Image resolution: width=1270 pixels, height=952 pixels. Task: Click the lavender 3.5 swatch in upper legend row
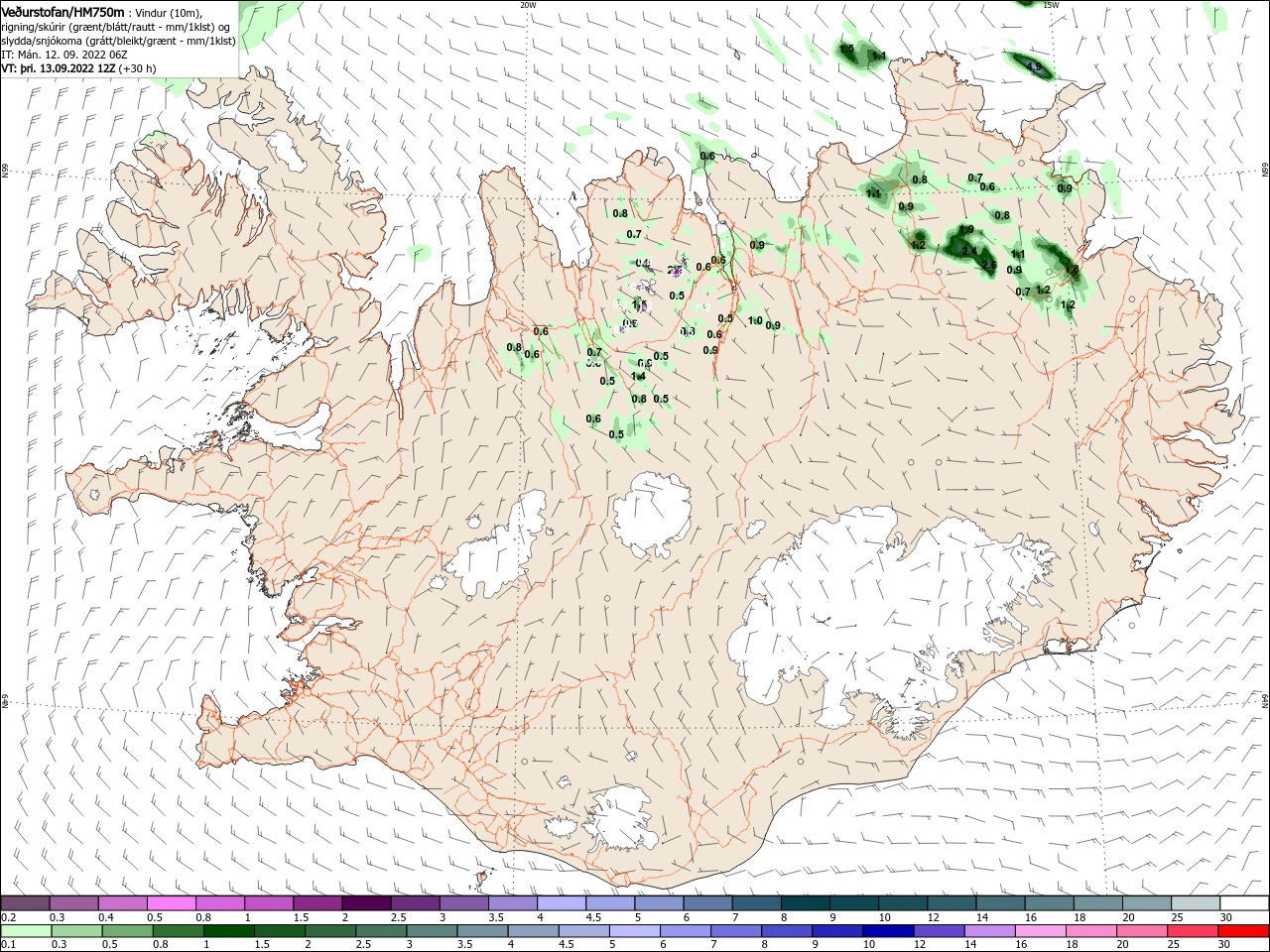(512, 903)
